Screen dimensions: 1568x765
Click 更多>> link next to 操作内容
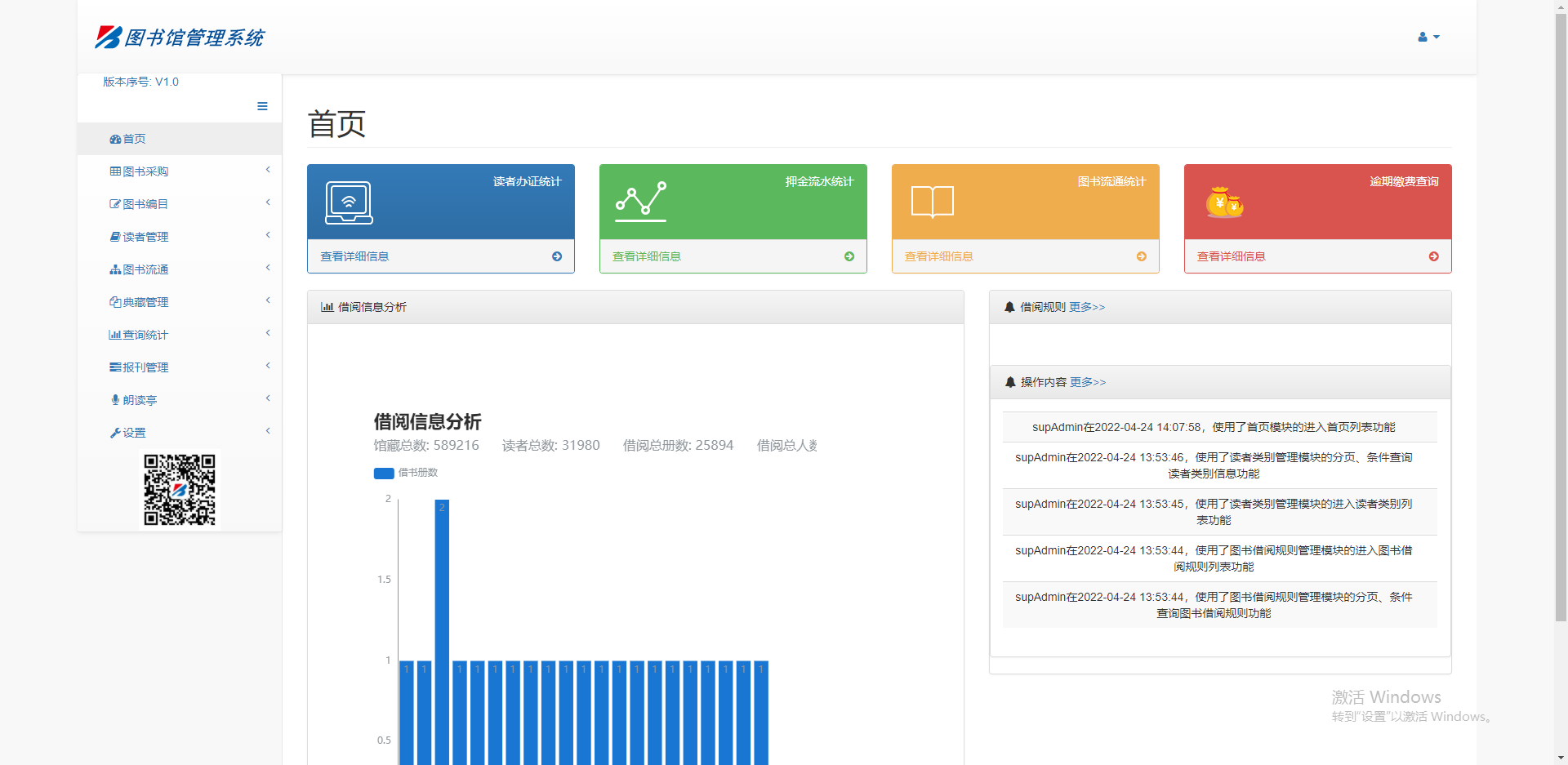click(x=1088, y=382)
